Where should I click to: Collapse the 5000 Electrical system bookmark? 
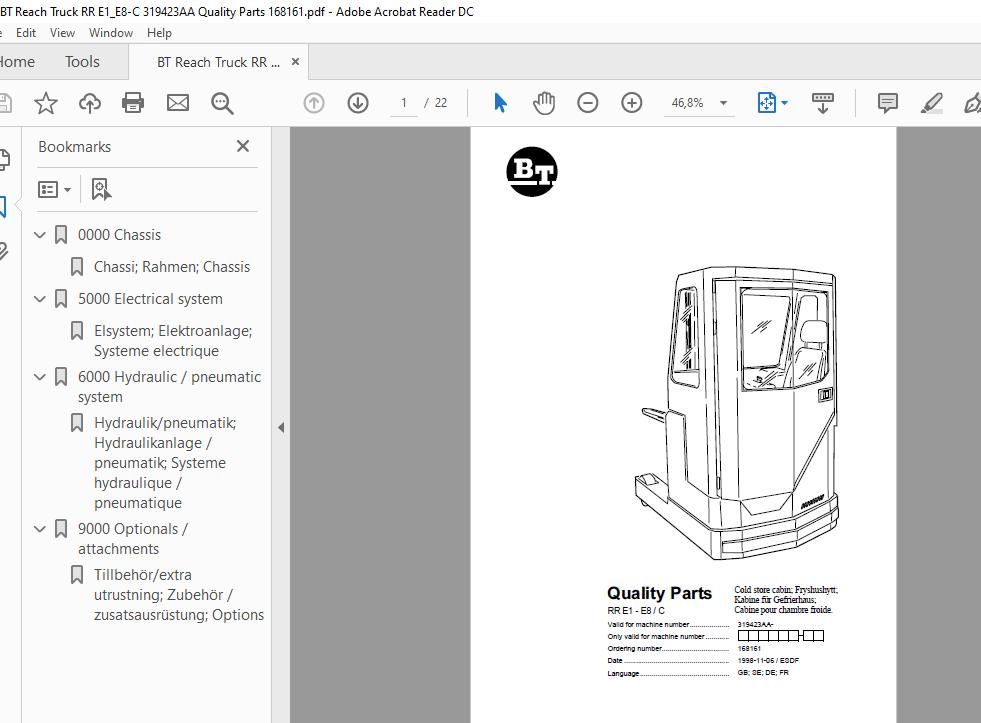40,299
